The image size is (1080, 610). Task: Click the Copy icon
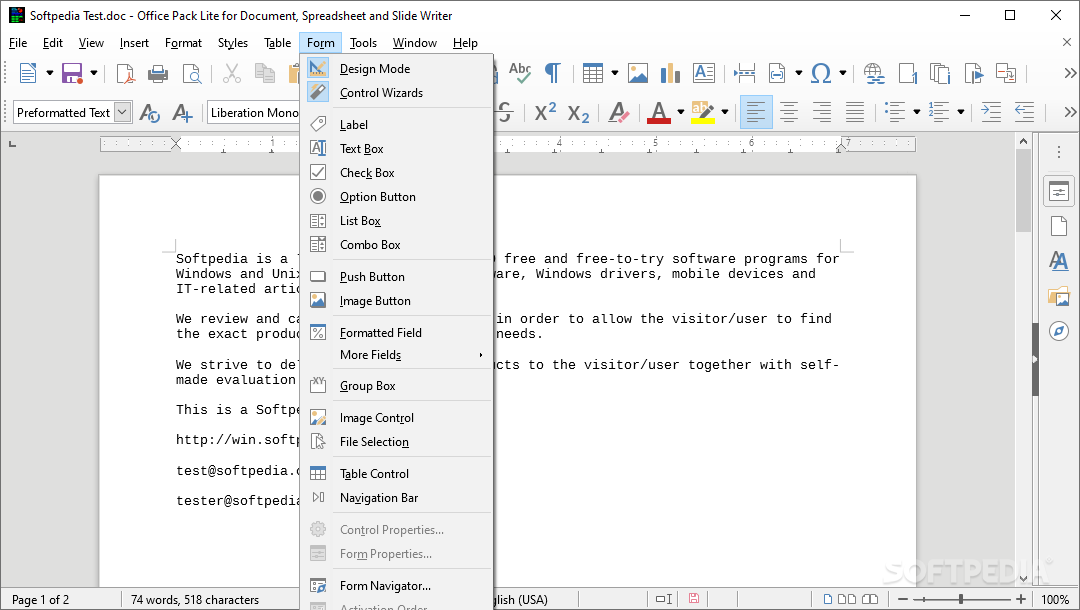pyautogui.click(x=264, y=73)
